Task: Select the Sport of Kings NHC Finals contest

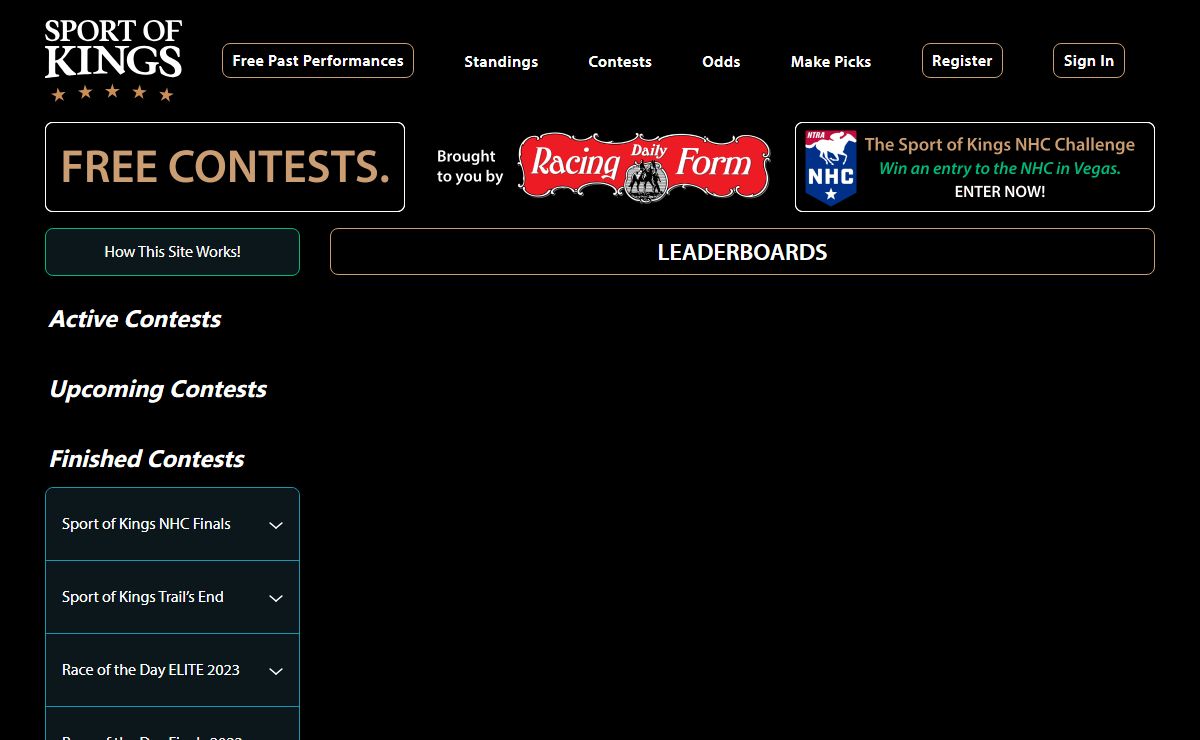Action: pos(172,524)
